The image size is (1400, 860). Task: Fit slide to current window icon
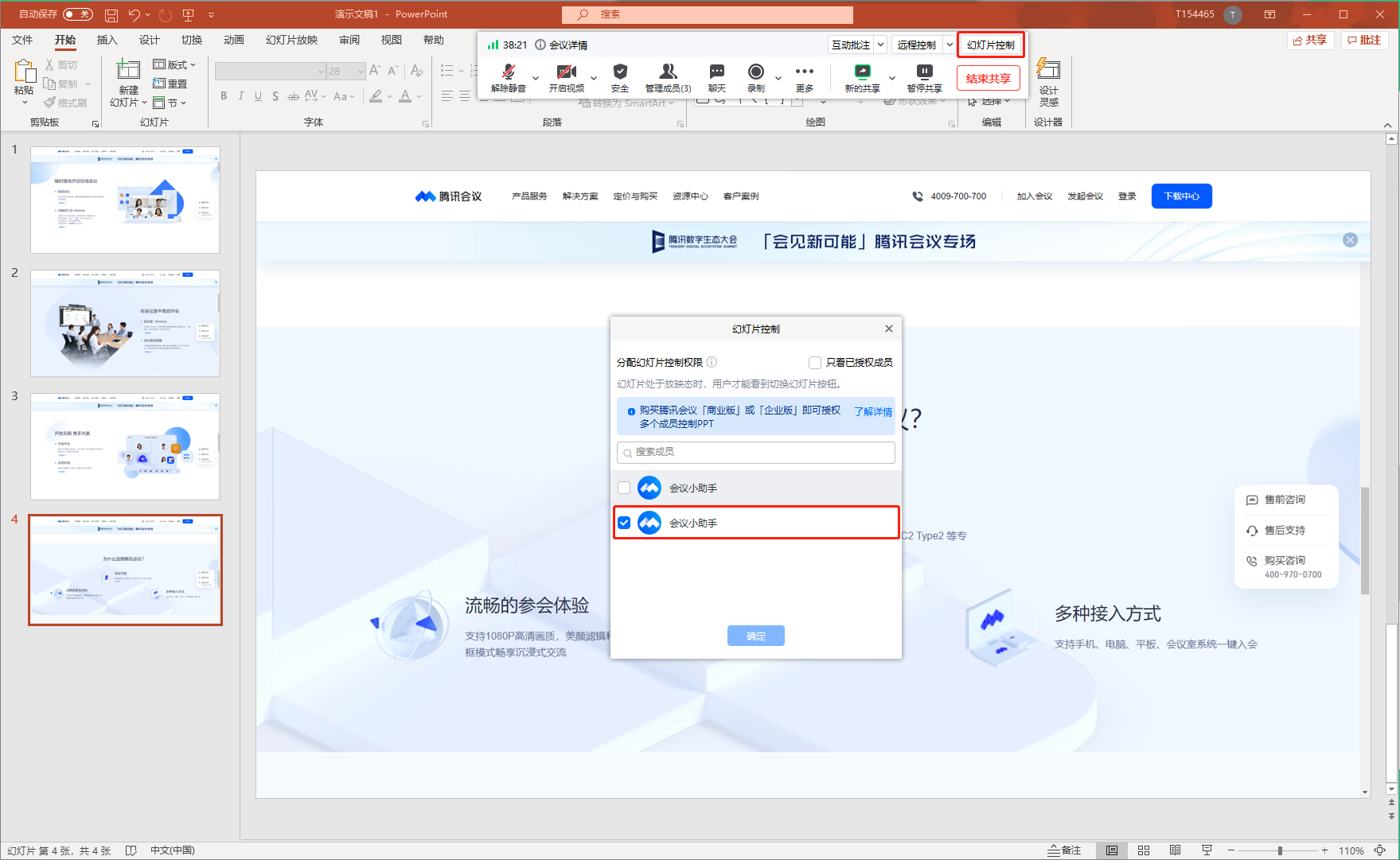tap(1380, 850)
